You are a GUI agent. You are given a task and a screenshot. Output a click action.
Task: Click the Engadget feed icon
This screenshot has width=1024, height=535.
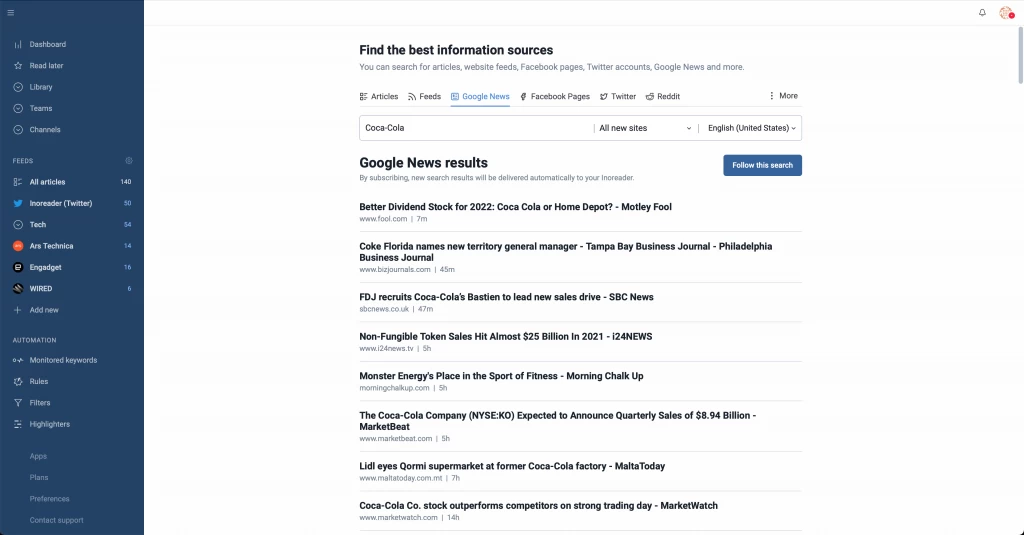tap(18, 267)
